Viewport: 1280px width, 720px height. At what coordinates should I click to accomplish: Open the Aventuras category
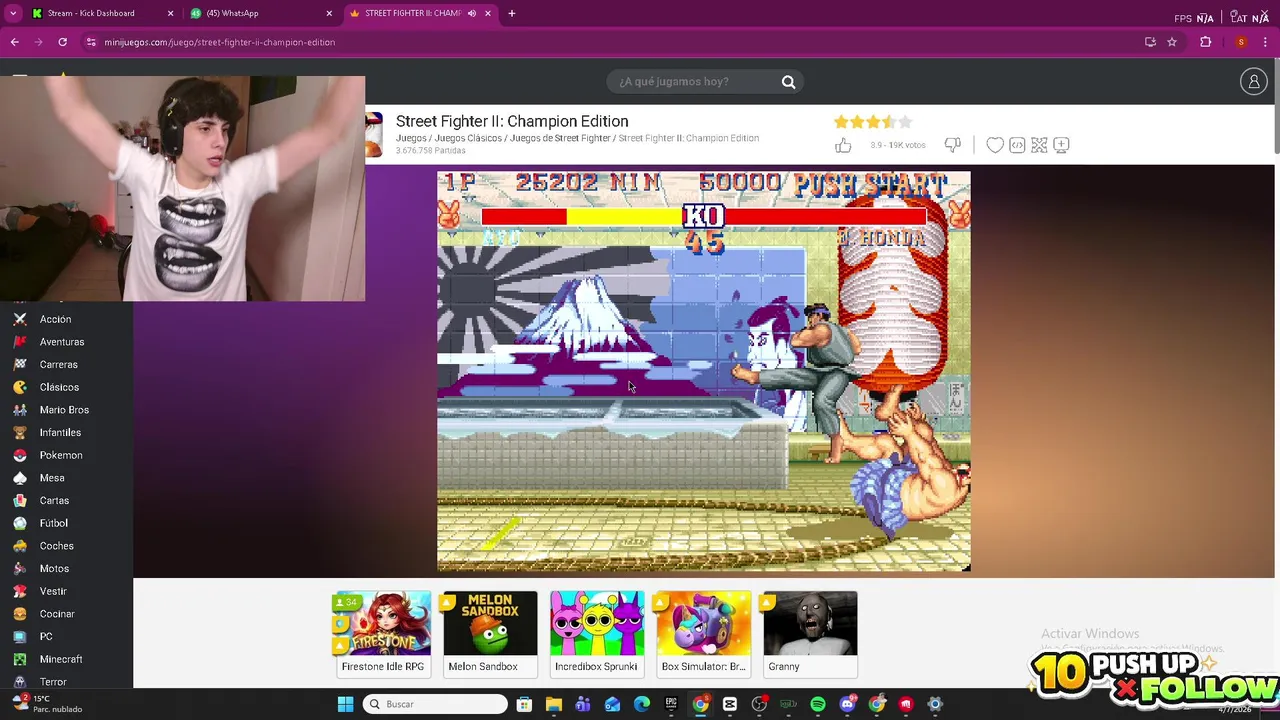point(61,342)
